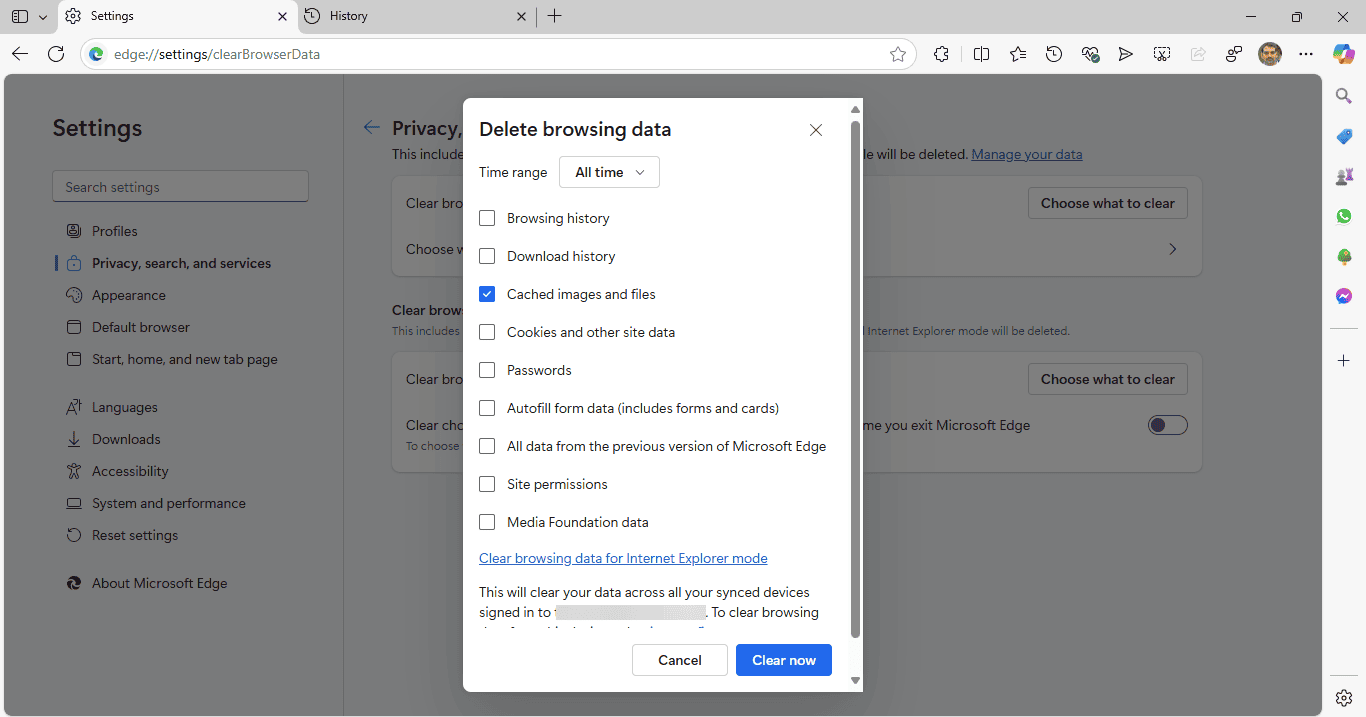Open sidebar Search icon
Screen dimensions: 1366x717
coord(1344,96)
